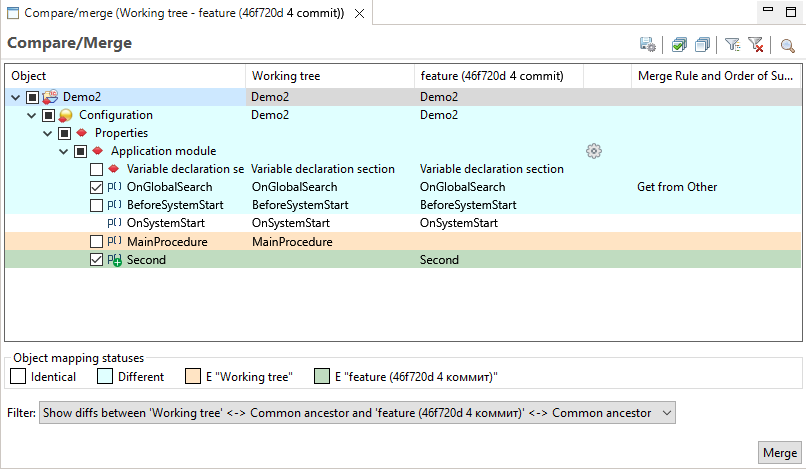The height and width of the screenshot is (469, 806).
Task: Enable the MainProcedure checkbox
Action: pos(97,241)
